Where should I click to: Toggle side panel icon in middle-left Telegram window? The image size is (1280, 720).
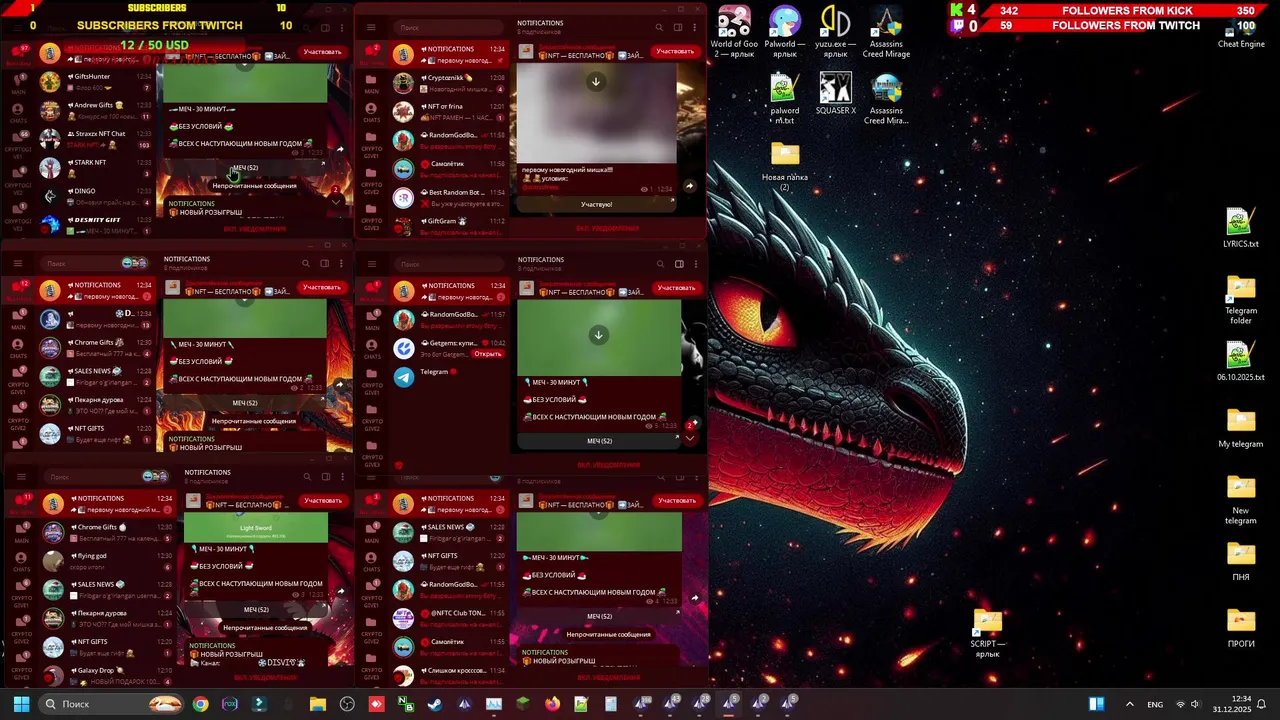[x=325, y=264]
